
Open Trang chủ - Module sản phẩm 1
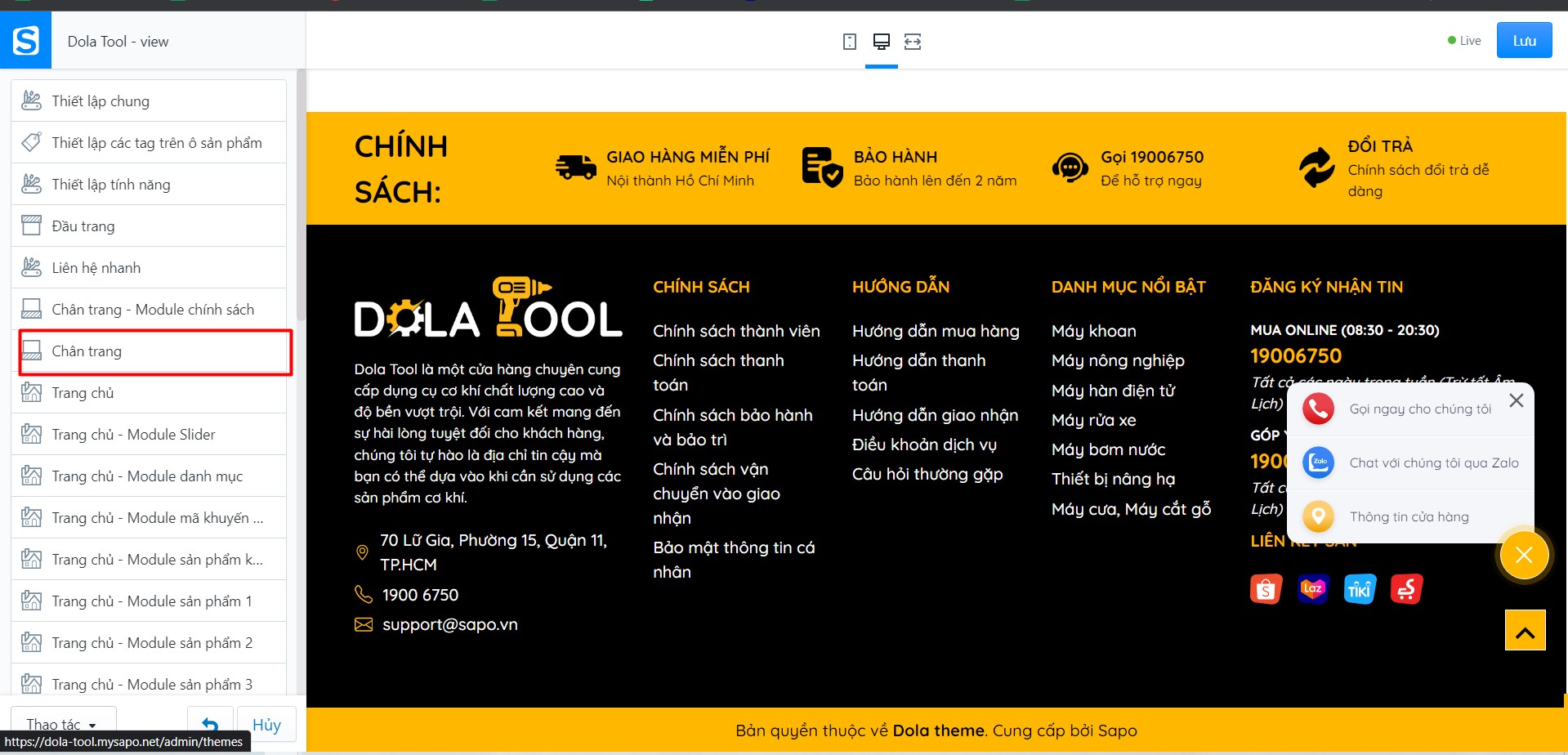(x=149, y=601)
